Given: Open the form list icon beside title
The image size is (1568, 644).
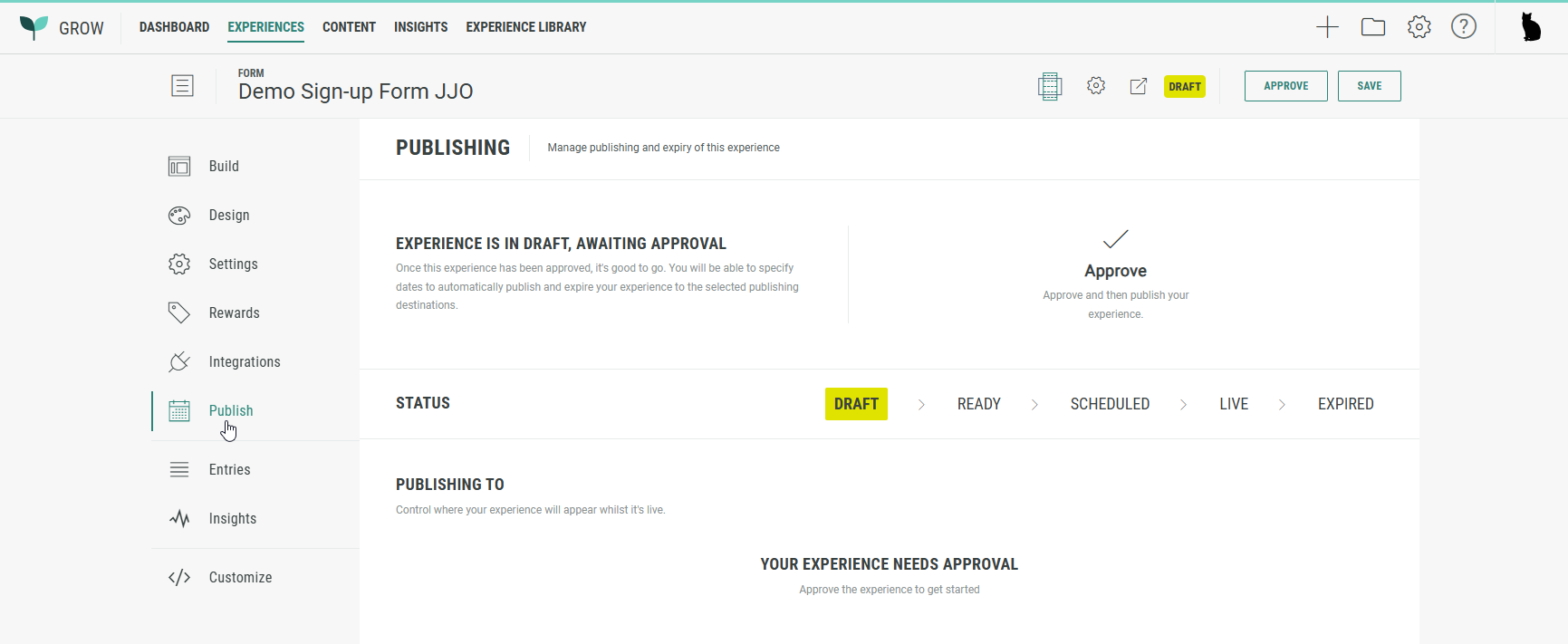Looking at the screenshot, I should tap(182, 86).
